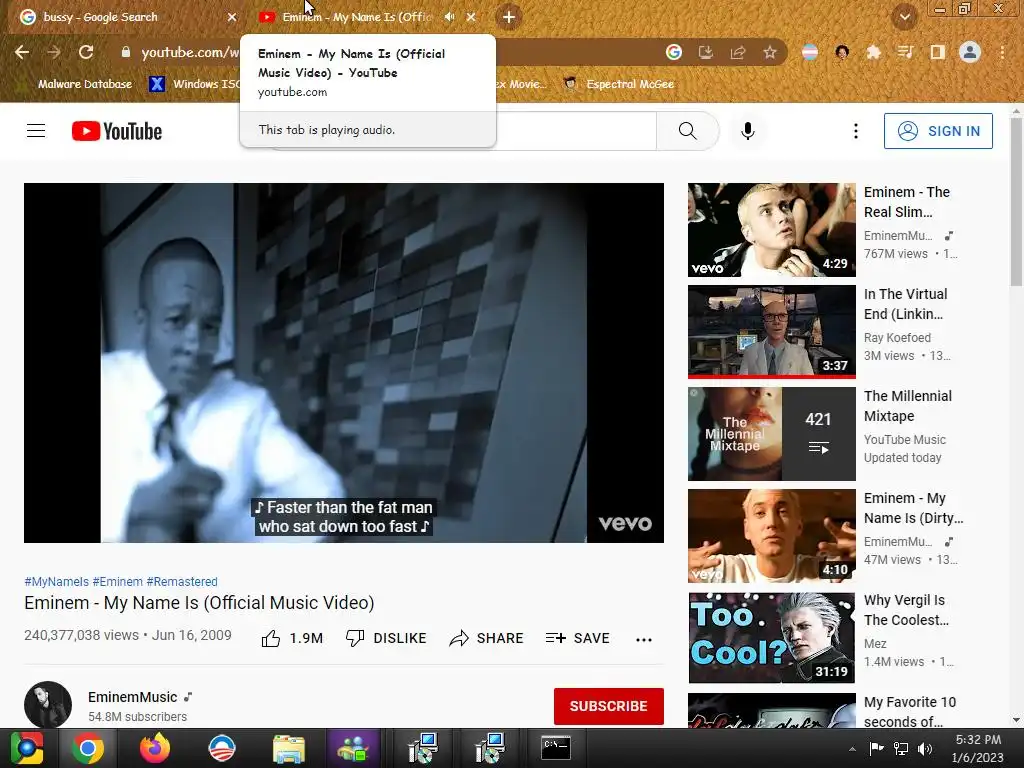Viewport: 1024px width, 768px height.
Task: Click the #Eminem hashtag link
Action: 118,581
